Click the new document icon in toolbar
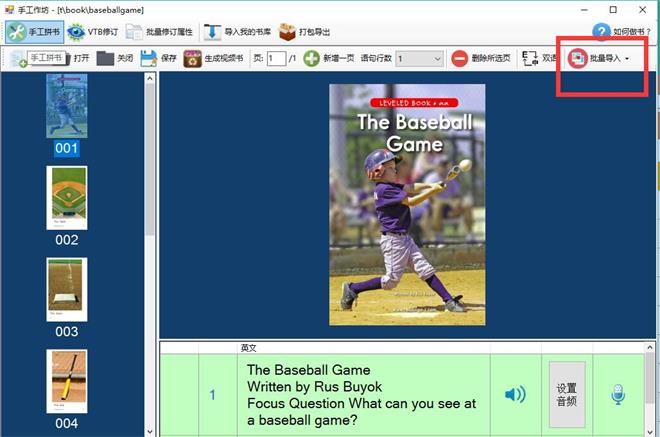Image resolution: width=660 pixels, height=437 pixels. pos(18,59)
